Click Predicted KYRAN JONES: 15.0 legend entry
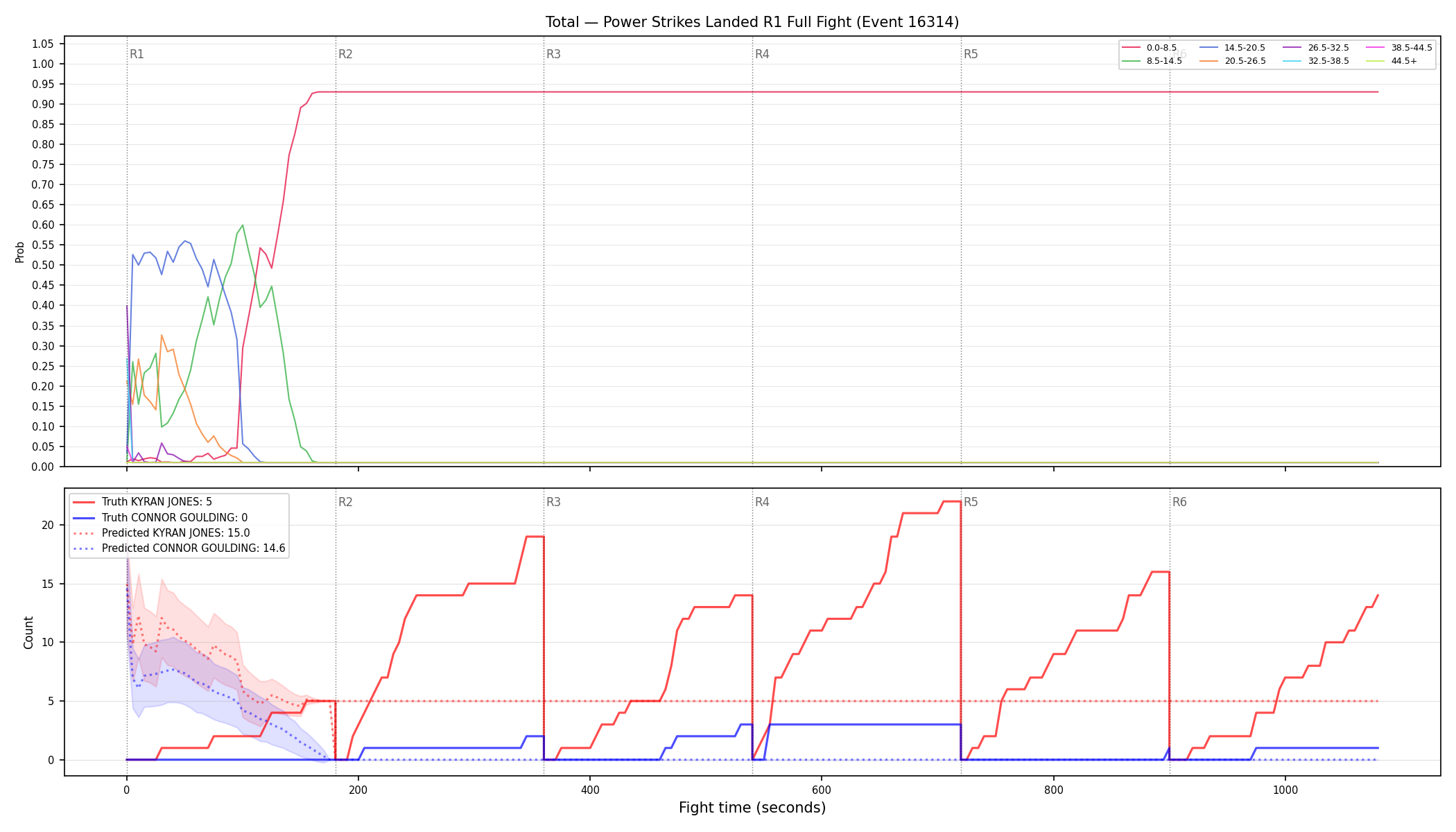The image size is (1456, 832). click(x=161, y=533)
